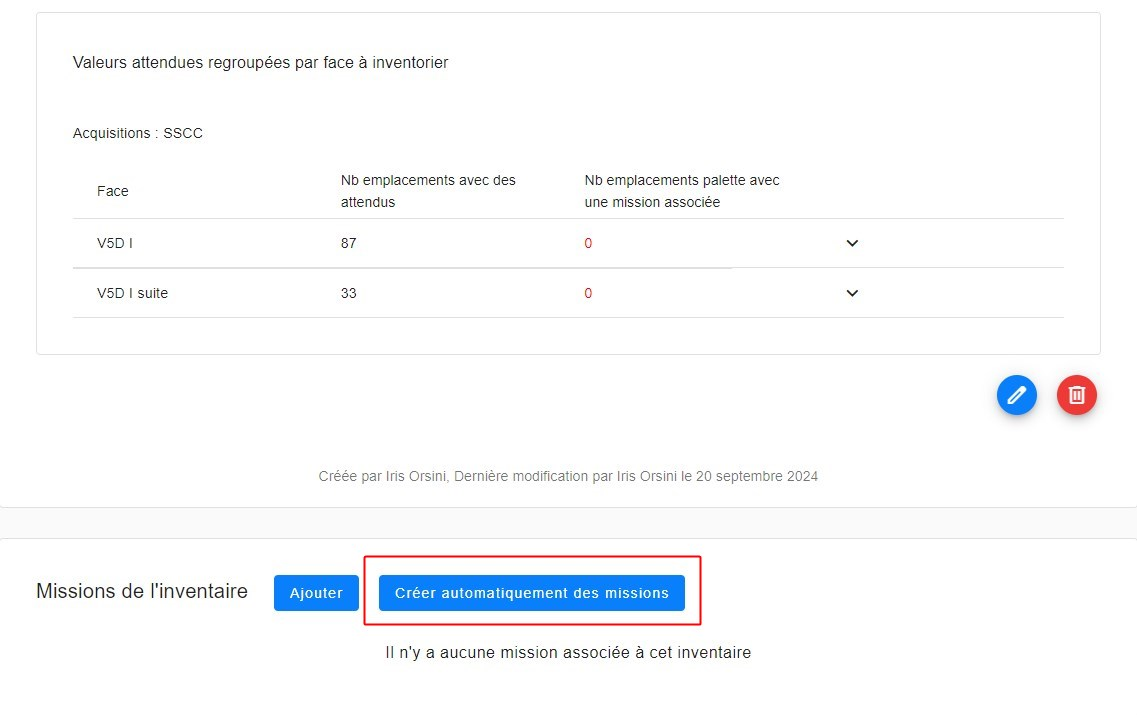Click the 'aucune mission associée' message
This screenshot has height=715, width=1137.
tap(568, 652)
